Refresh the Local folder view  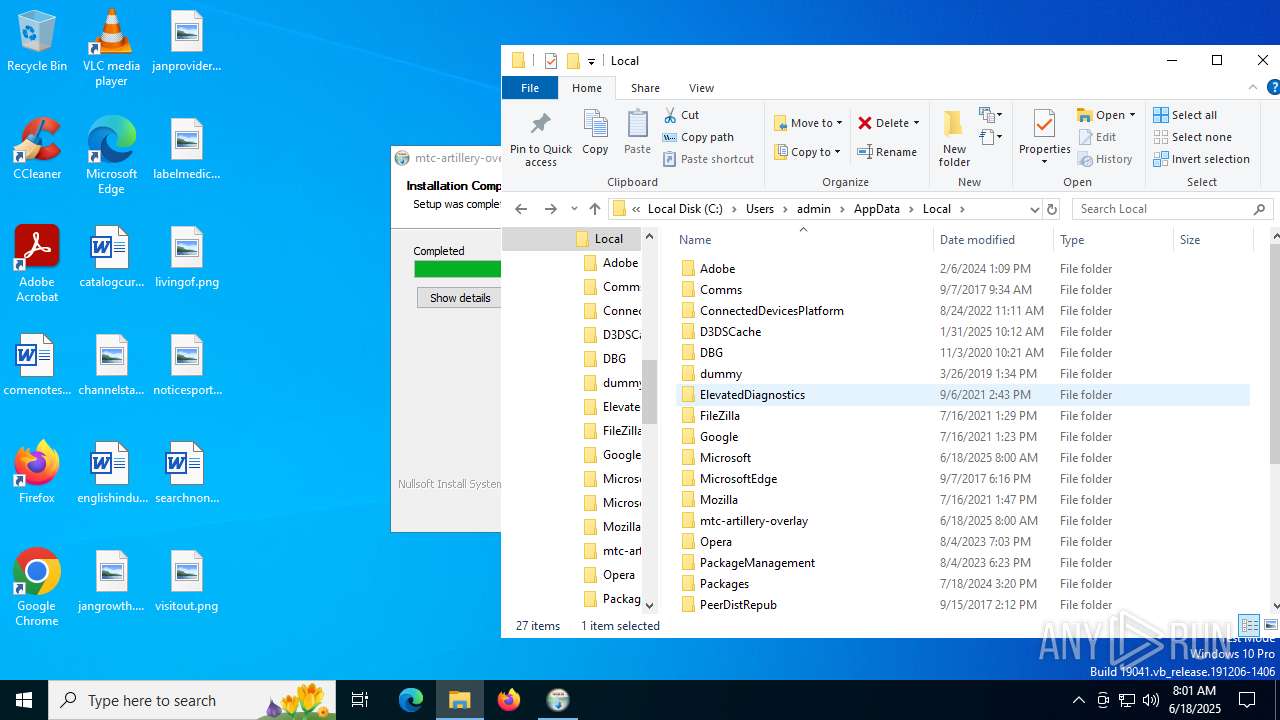pos(1052,209)
